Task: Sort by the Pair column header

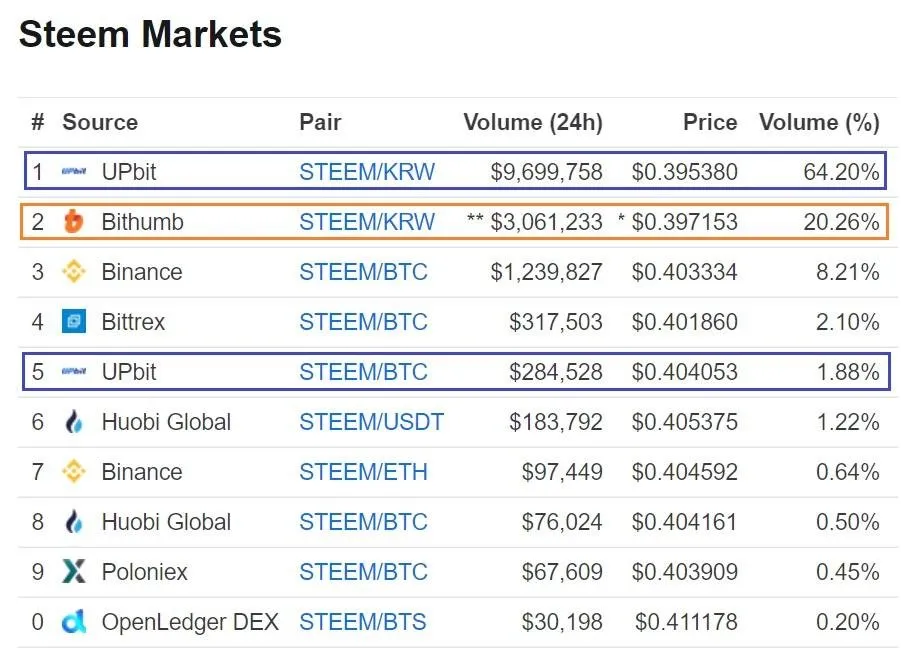Action: tap(320, 122)
